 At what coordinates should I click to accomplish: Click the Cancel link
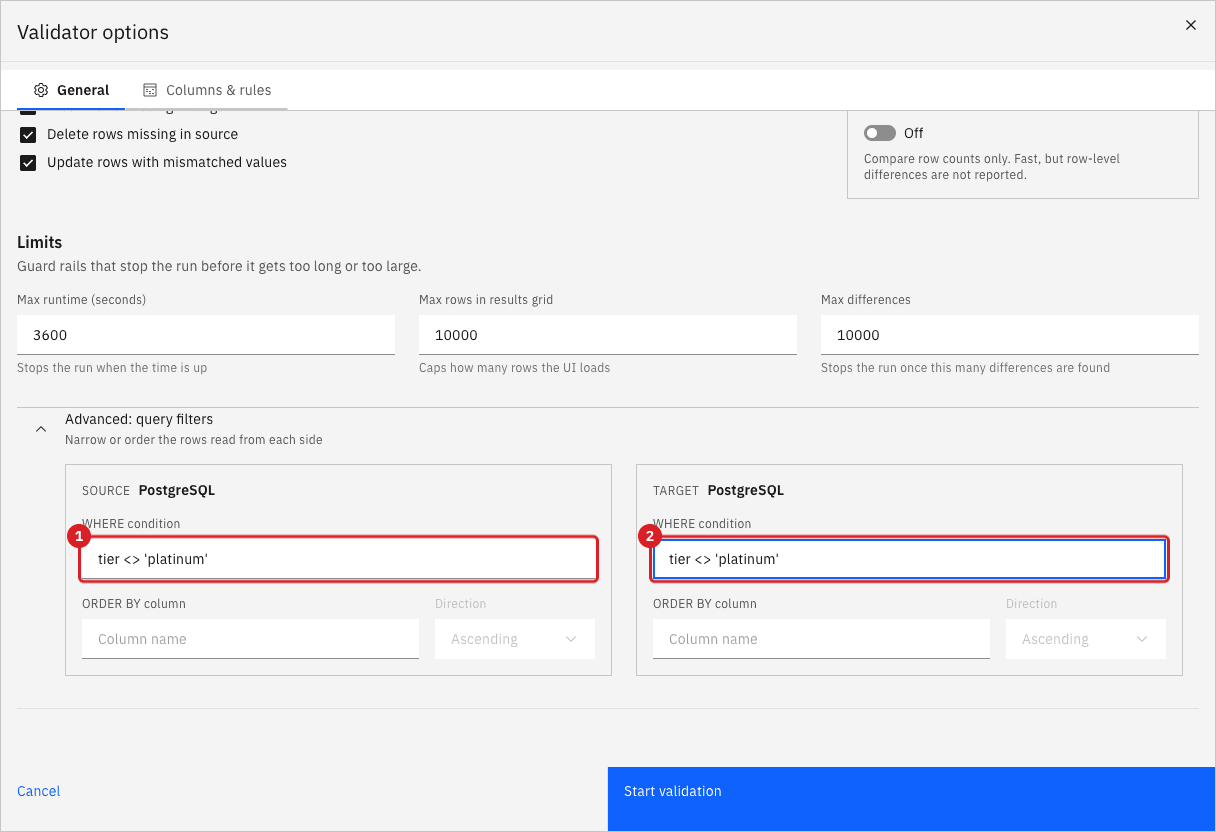tap(39, 791)
